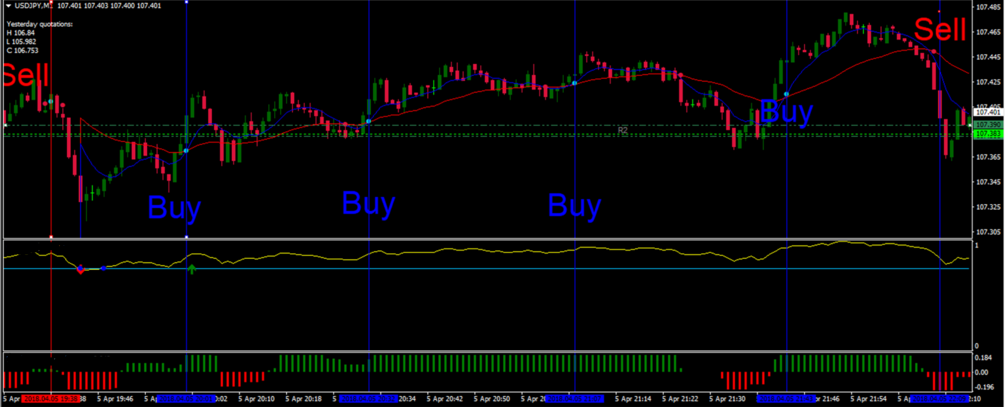Click the '5 Apr 21:14' time axis label
This screenshot has width=1005, height=407.
pyautogui.click(x=631, y=398)
